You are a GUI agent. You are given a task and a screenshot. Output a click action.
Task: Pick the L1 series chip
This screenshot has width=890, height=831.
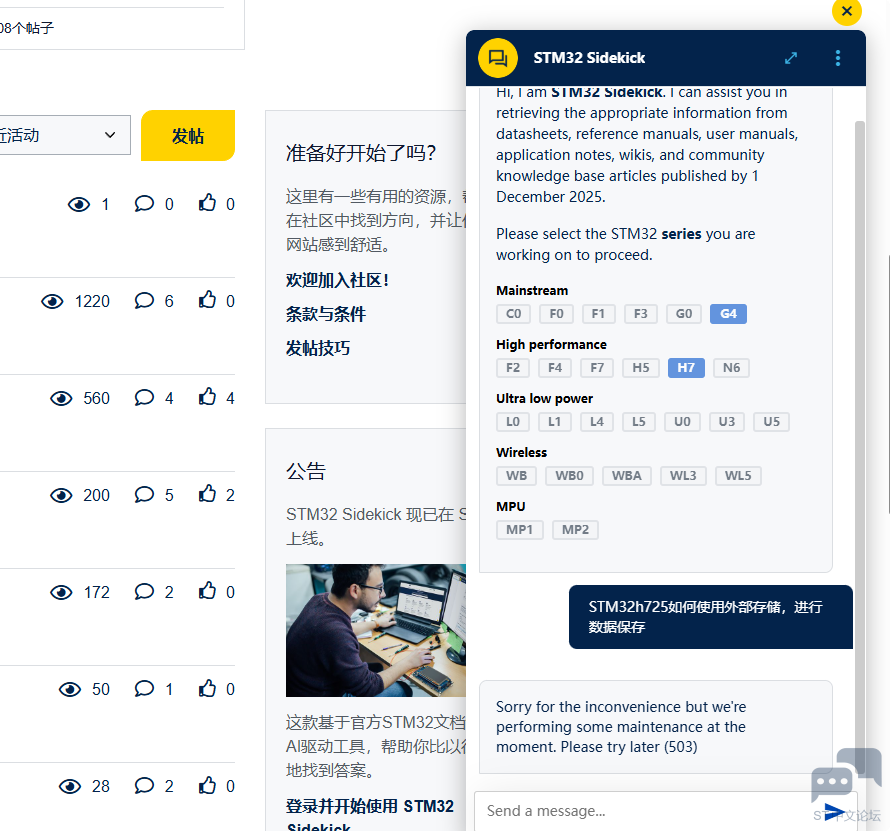tap(555, 422)
